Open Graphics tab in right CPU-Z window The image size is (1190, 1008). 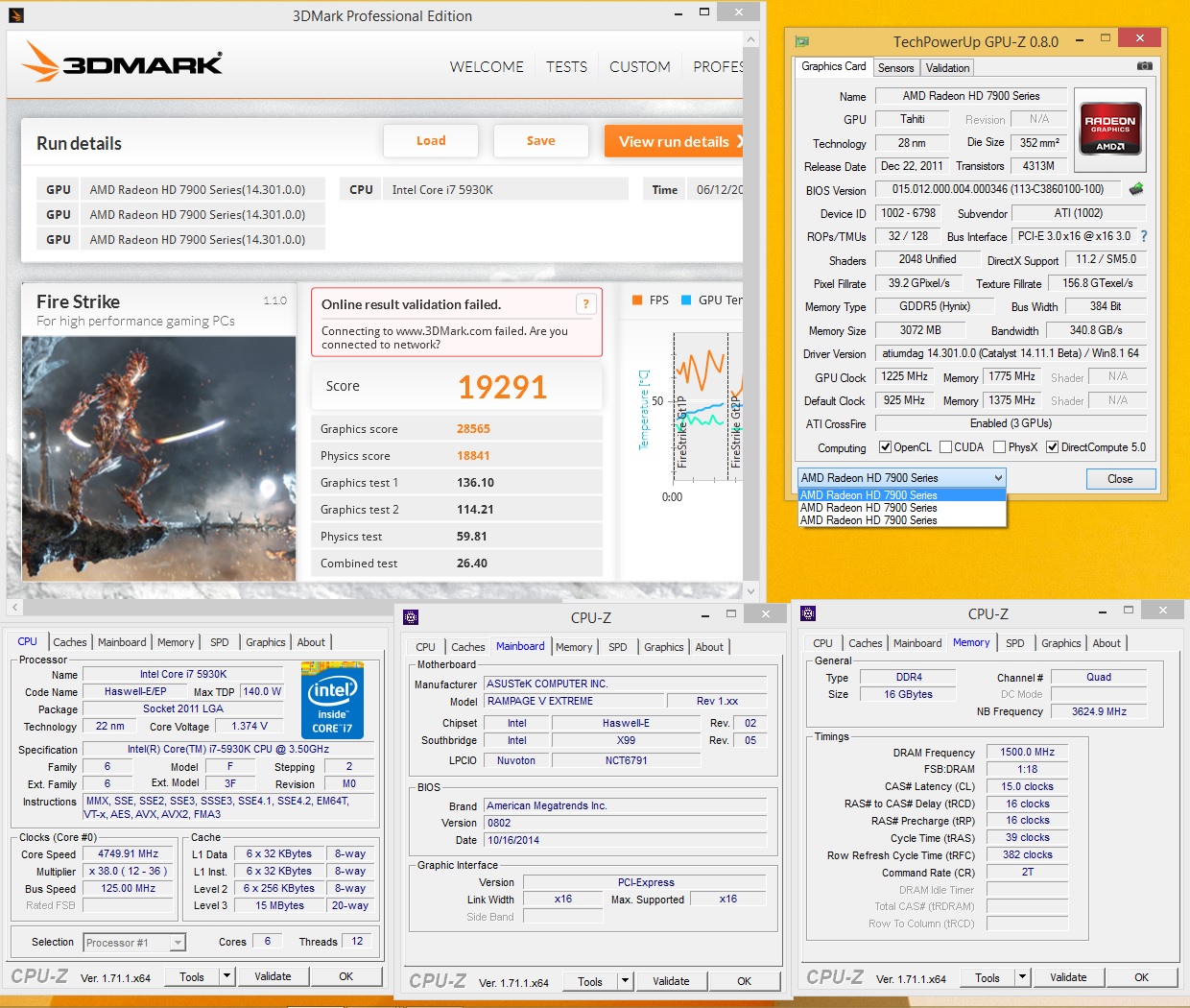(1060, 643)
